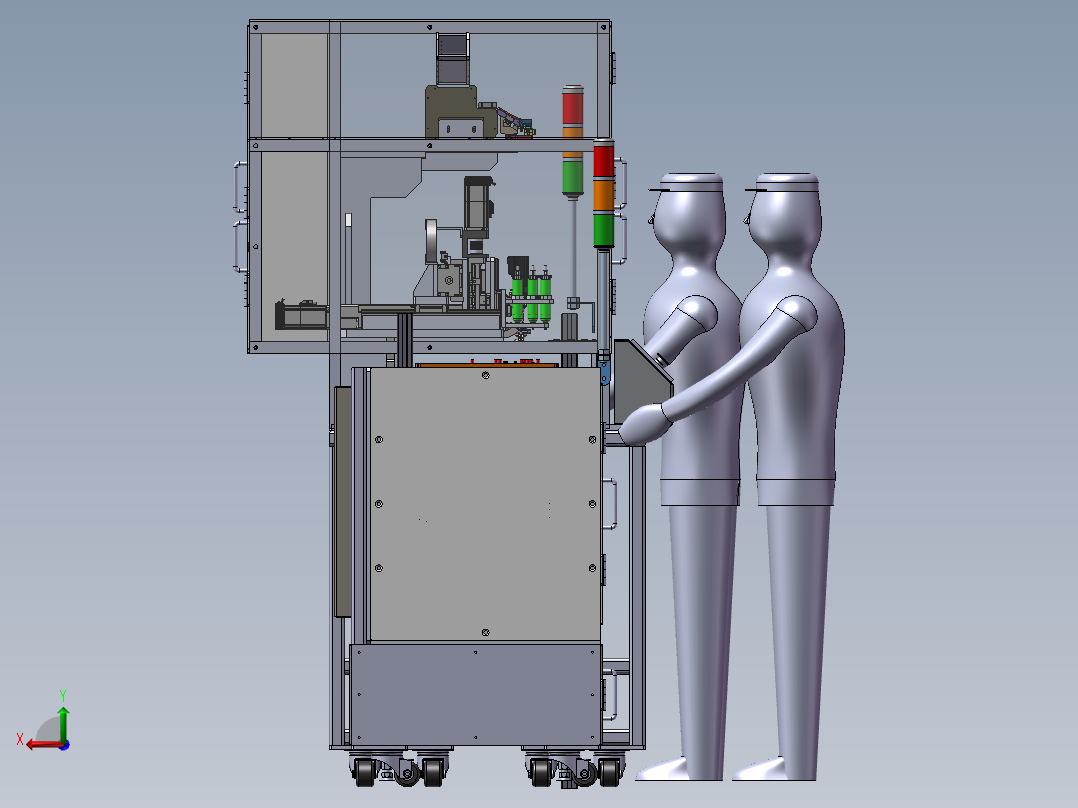Select the lower blue-gray base cabinet panel

coord(476,695)
